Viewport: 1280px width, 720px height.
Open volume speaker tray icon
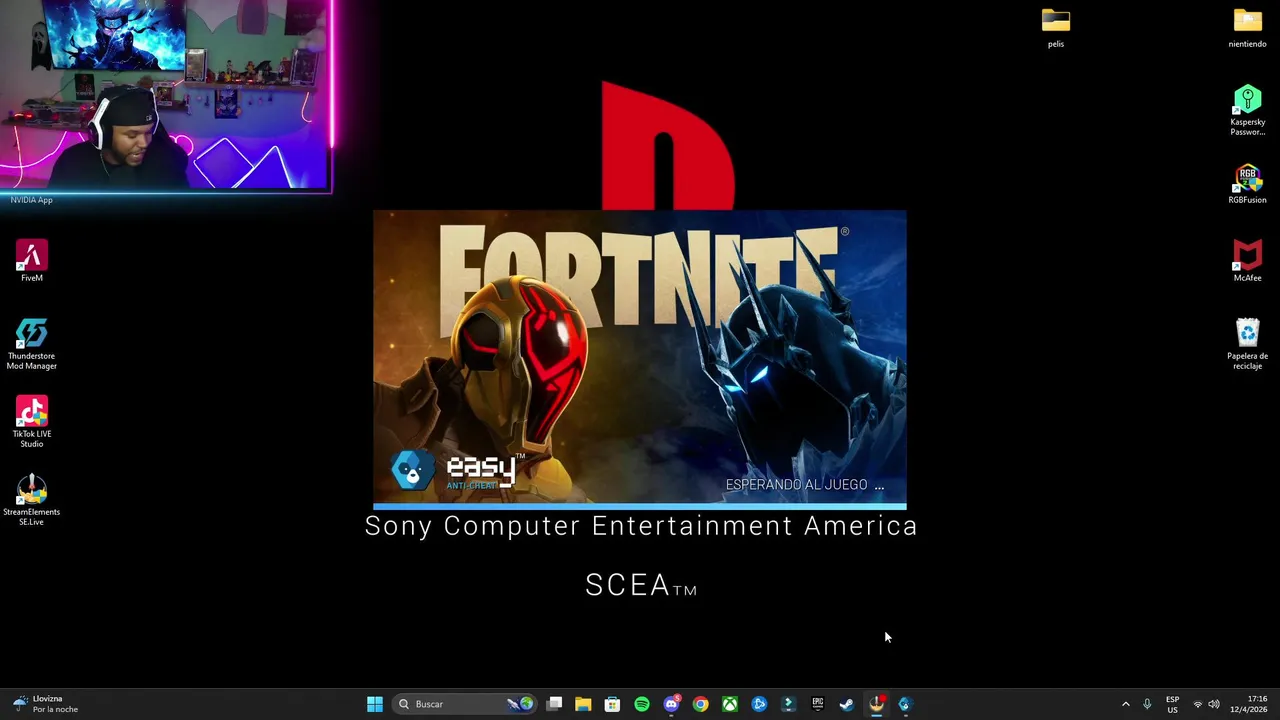(1214, 704)
